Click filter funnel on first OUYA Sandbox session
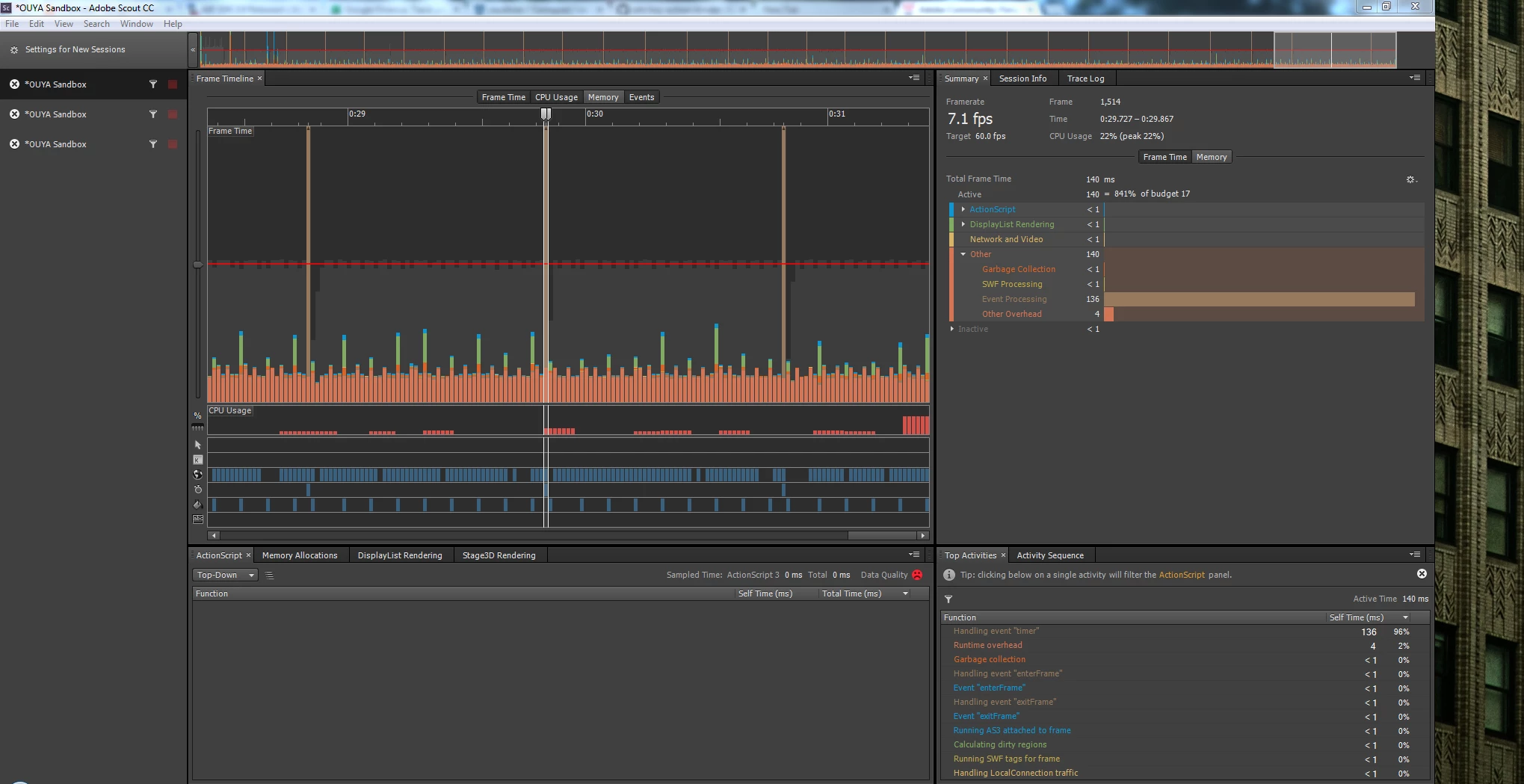Image resolution: width=1524 pixels, height=784 pixels. pyautogui.click(x=153, y=84)
